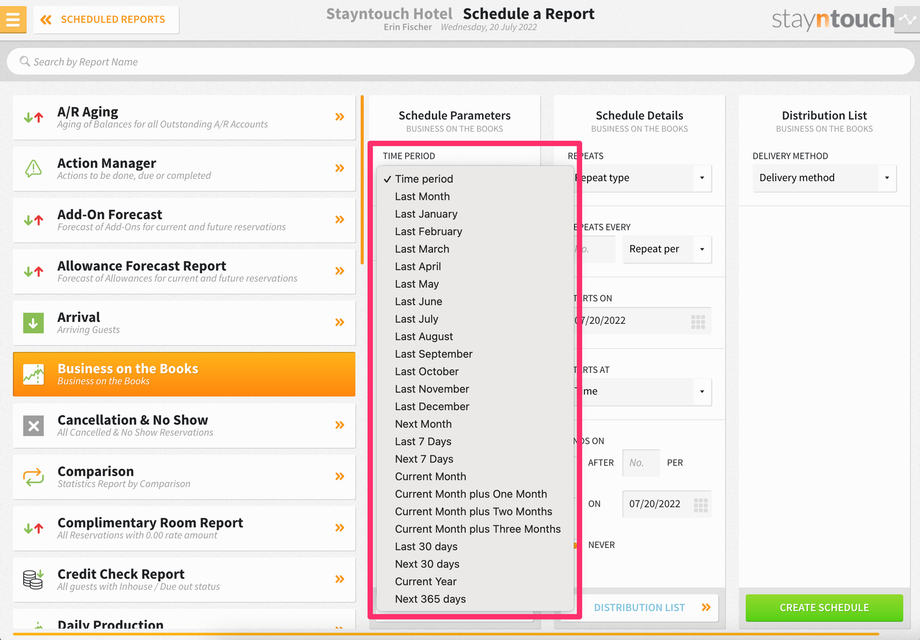Expand the Complimentary Room Report chevron
The image size is (920, 640).
(340, 527)
